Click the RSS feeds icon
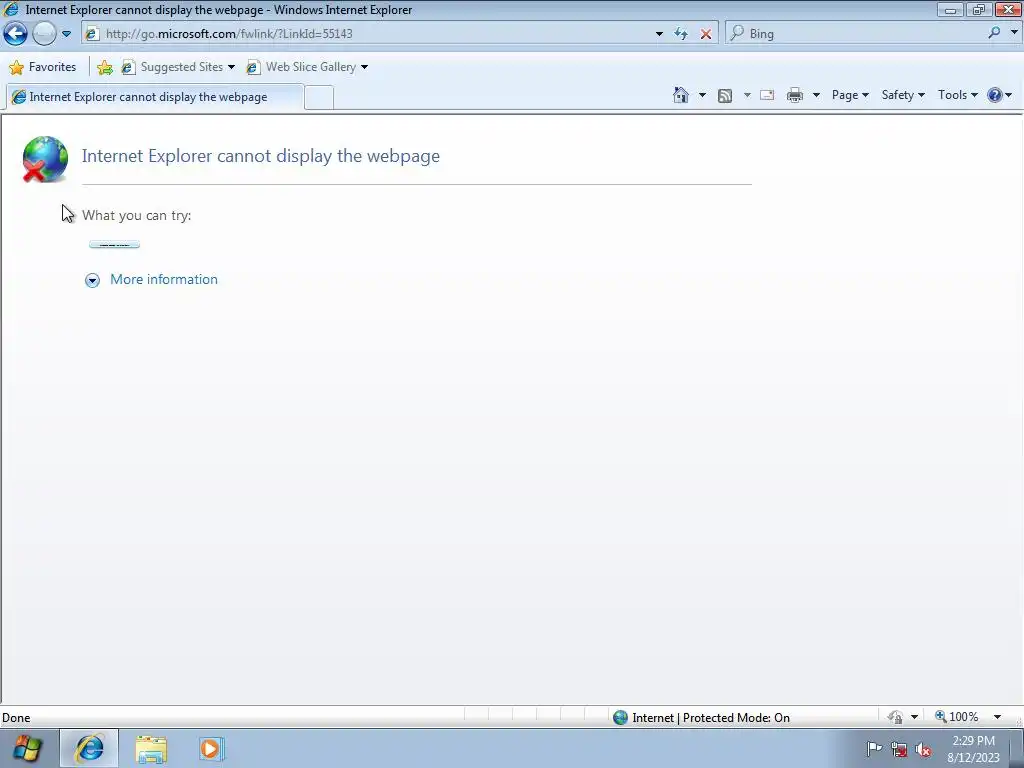Screen dimensions: 1024x768 (725, 96)
